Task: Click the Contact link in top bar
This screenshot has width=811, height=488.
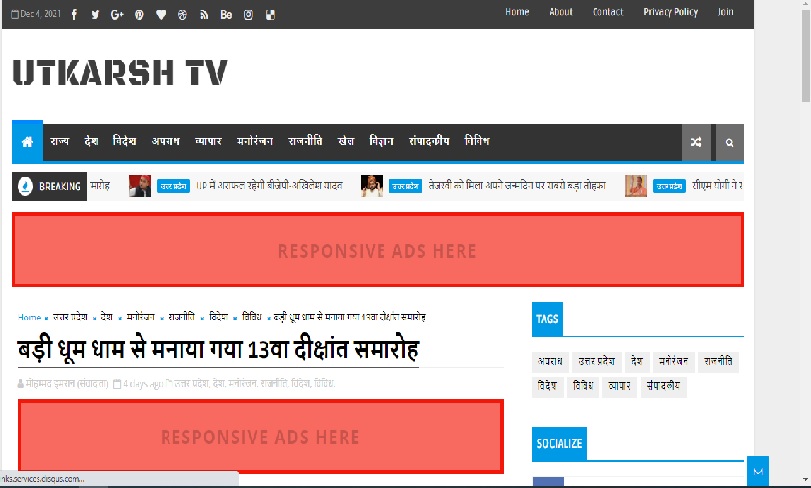Action: (x=607, y=12)
